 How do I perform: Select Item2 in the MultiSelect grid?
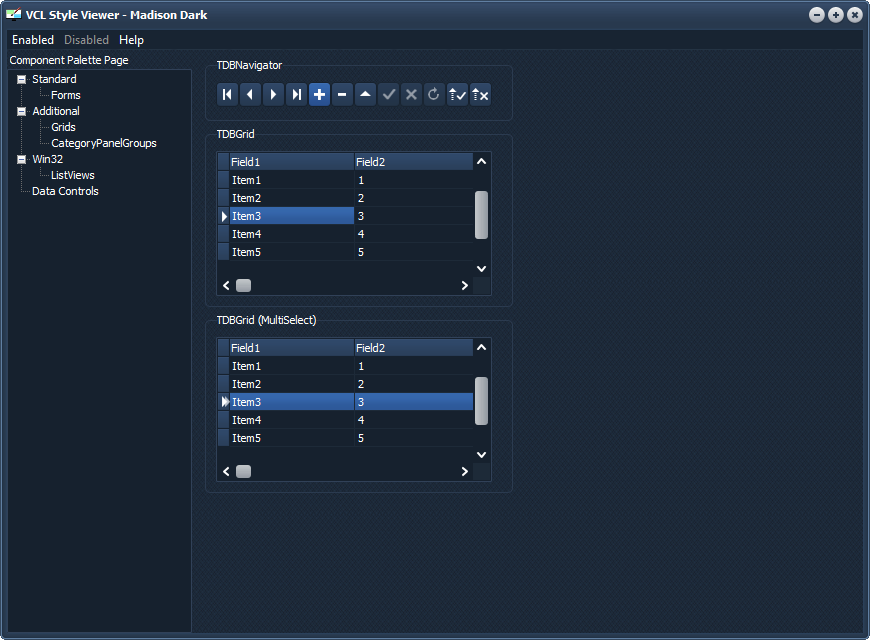click(x=292, y=384)
